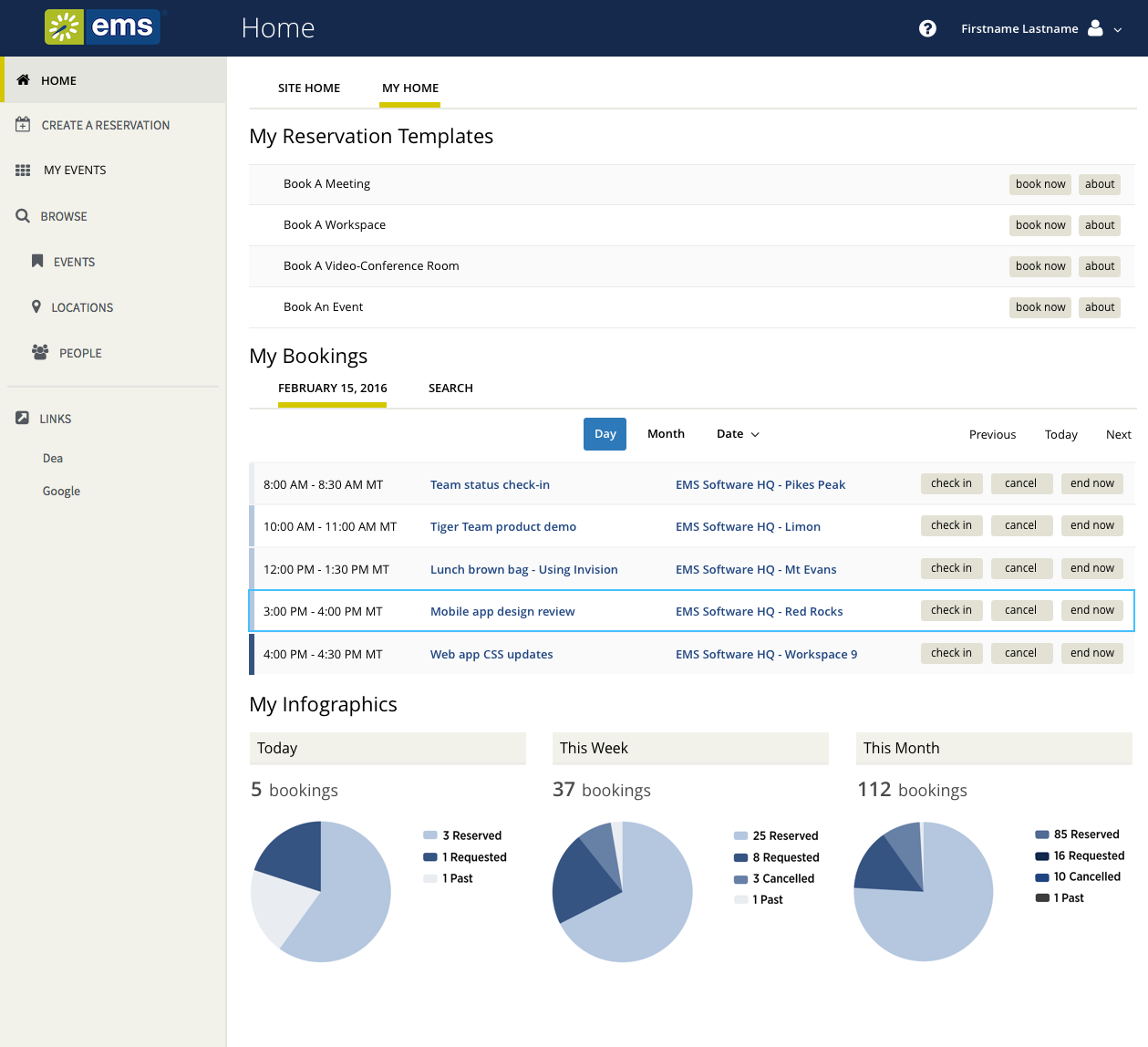
Task: Click the Events bookmark icon
Action: (37, 262)
